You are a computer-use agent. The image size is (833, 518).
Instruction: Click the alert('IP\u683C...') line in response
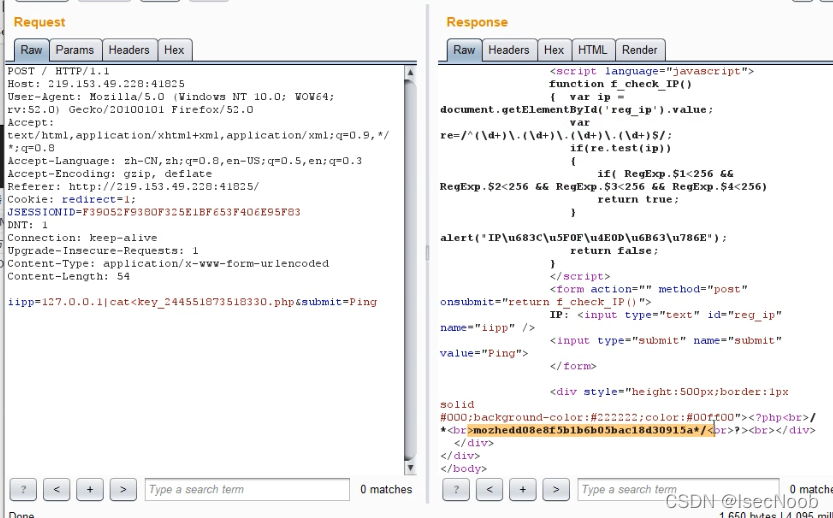pyautogui.click(x=583, y=238)
